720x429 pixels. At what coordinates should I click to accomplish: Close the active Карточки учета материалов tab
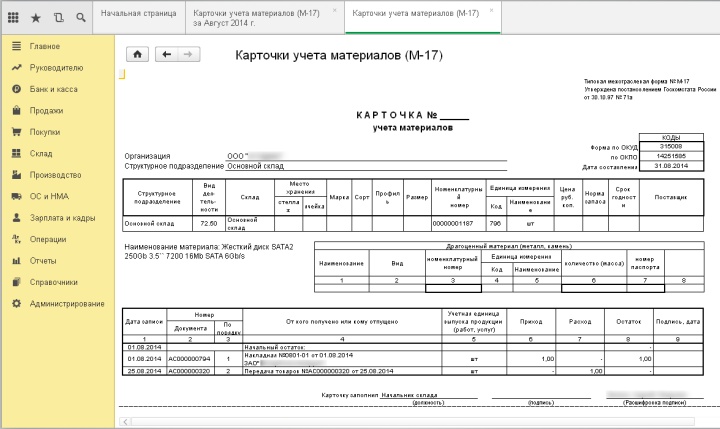point(492,10)
